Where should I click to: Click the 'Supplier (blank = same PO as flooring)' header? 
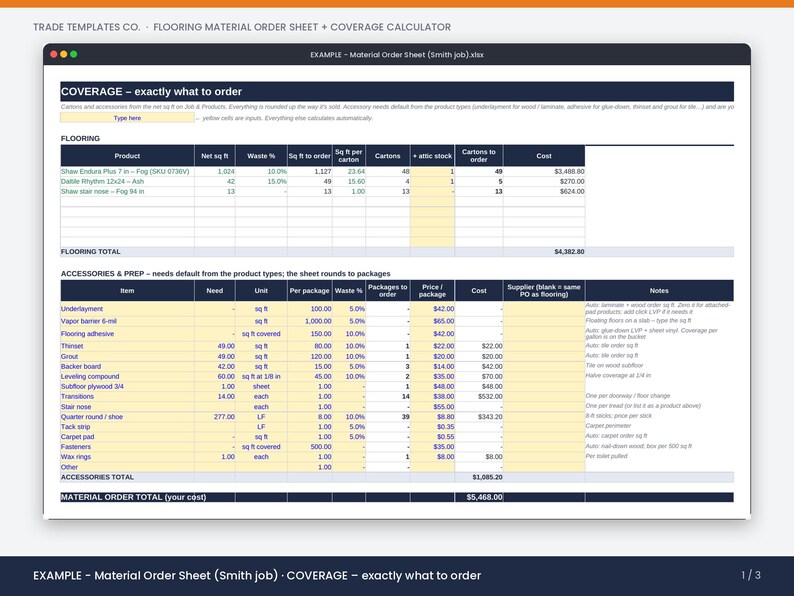tap(544, 291)
